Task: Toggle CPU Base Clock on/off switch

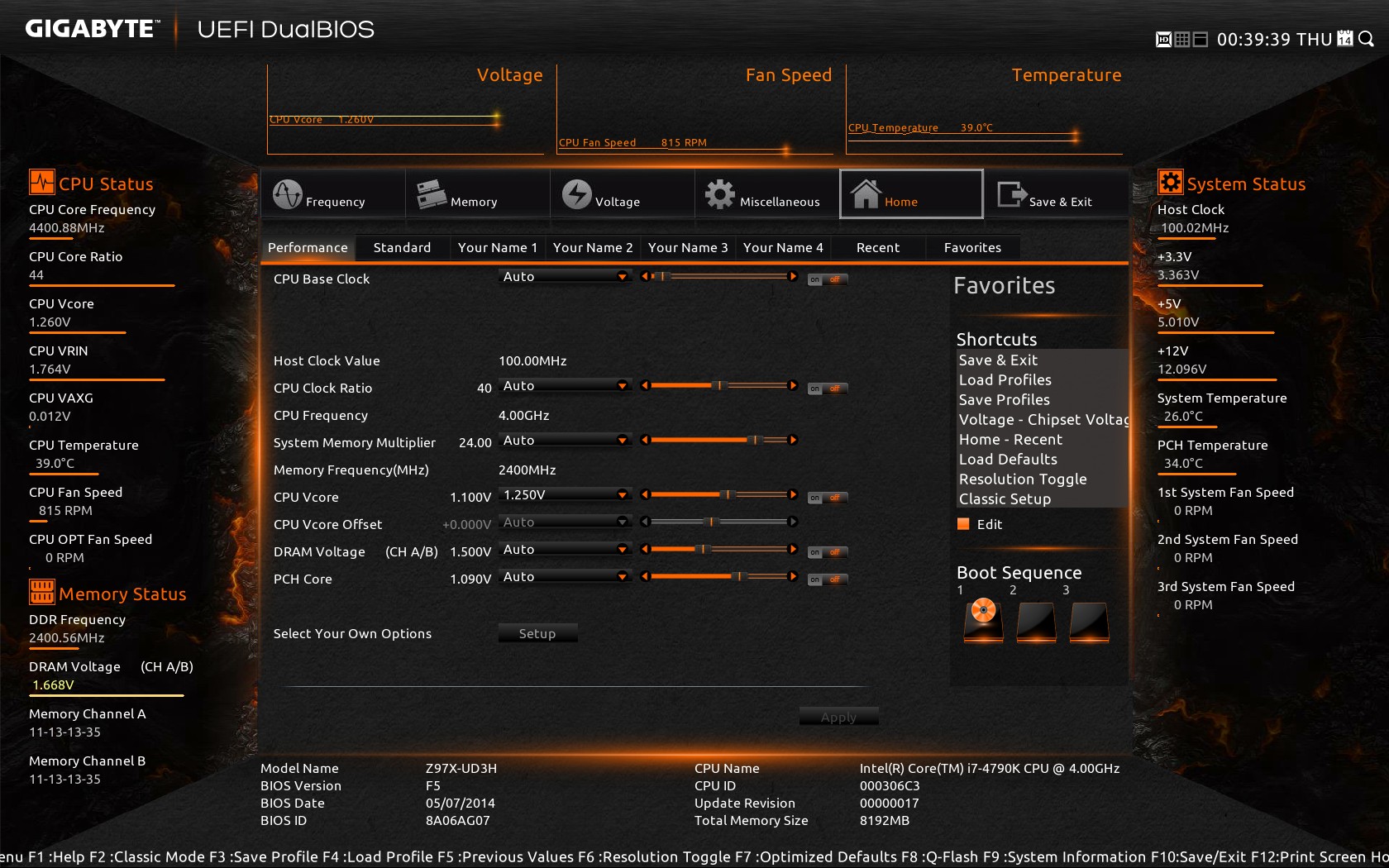Action: [x=828, y=279]
